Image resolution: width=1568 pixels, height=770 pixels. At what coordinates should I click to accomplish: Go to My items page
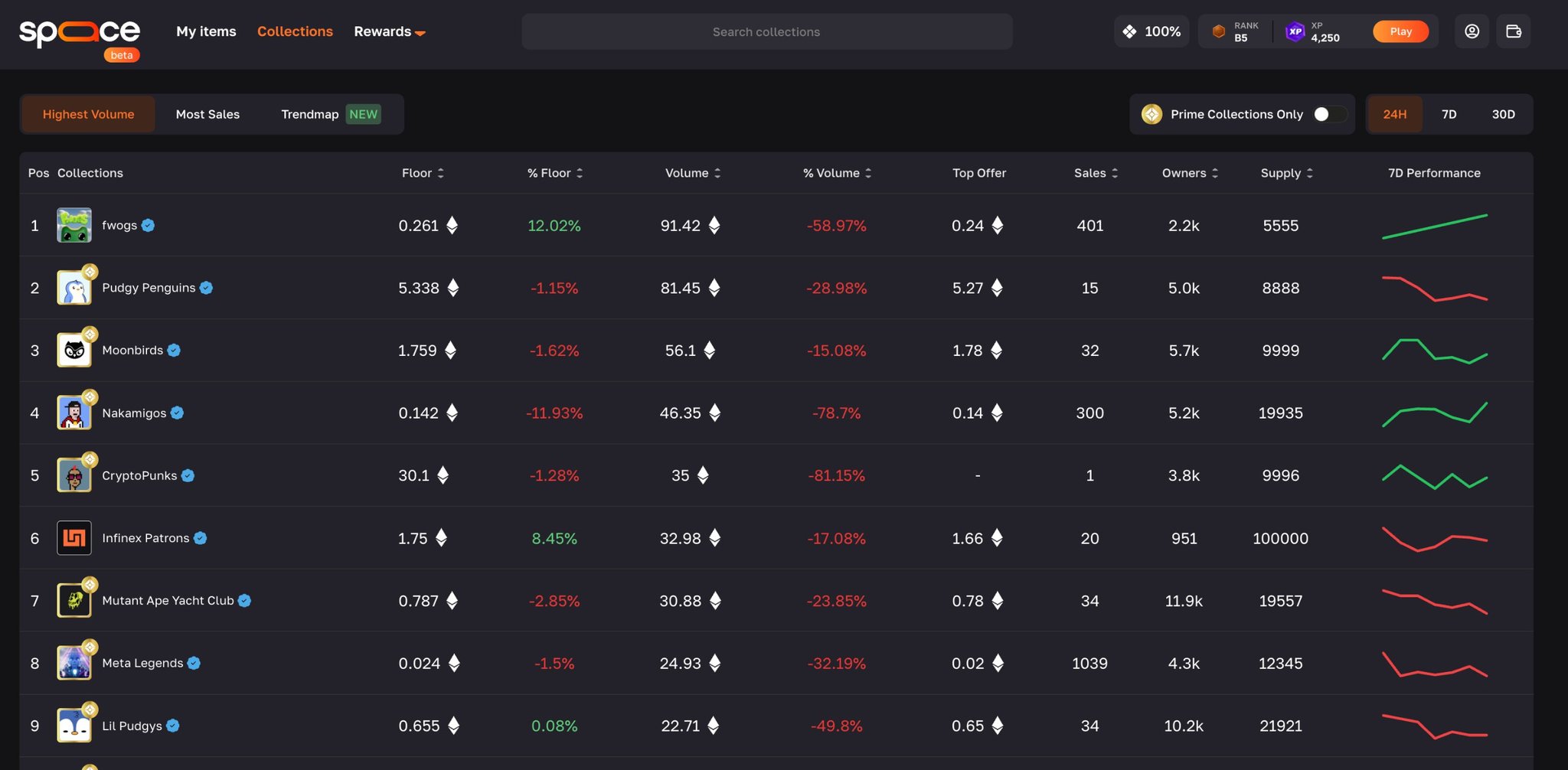pos(206,31)
